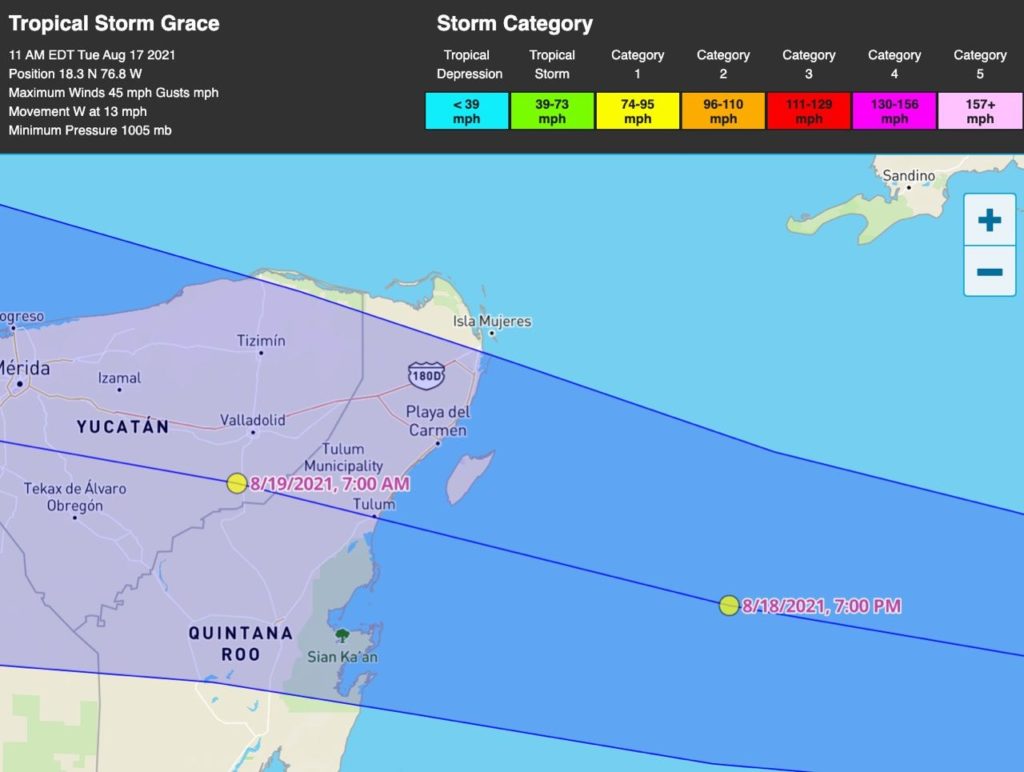Click the Storm Category legend heading
Viewport: 1024px width, 772px height.
coord(515,24)
